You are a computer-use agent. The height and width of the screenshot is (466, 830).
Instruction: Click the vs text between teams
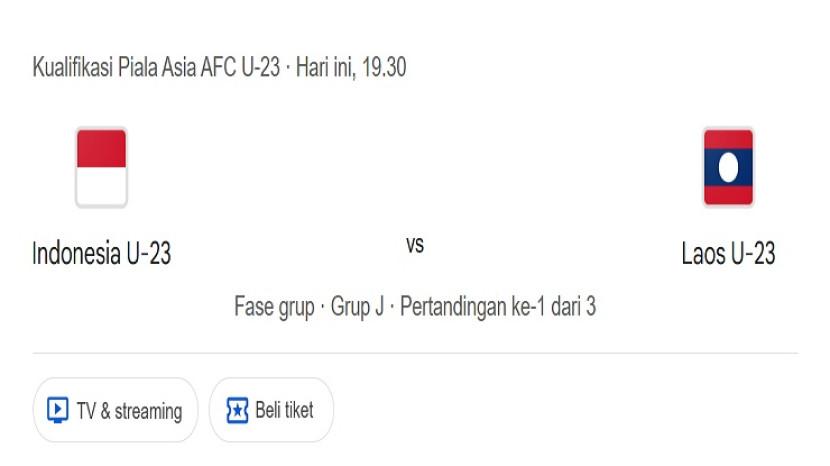[x=415, y=244]
